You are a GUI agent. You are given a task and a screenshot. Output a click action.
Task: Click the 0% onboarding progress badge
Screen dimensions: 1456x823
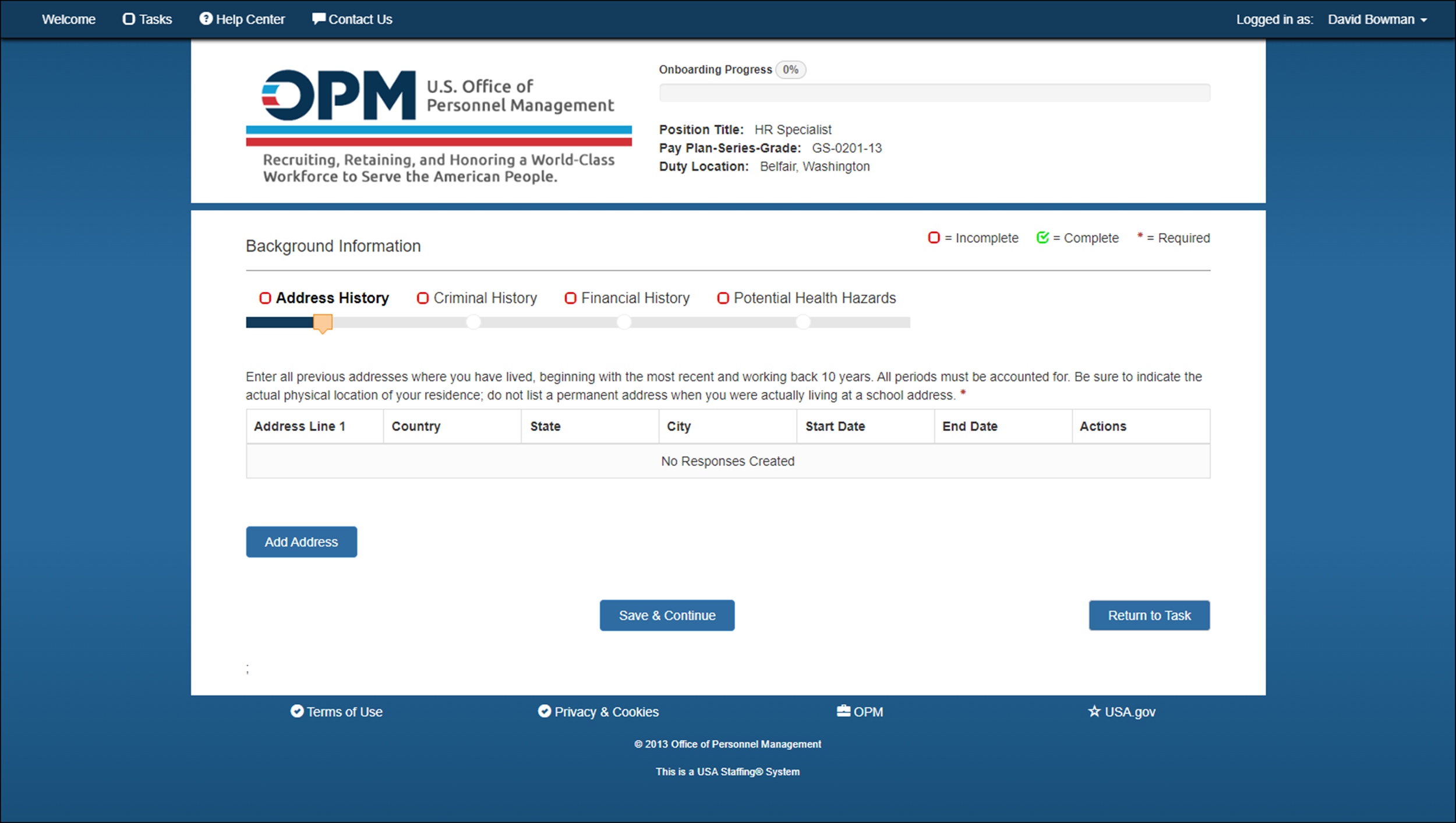(790, 69)
